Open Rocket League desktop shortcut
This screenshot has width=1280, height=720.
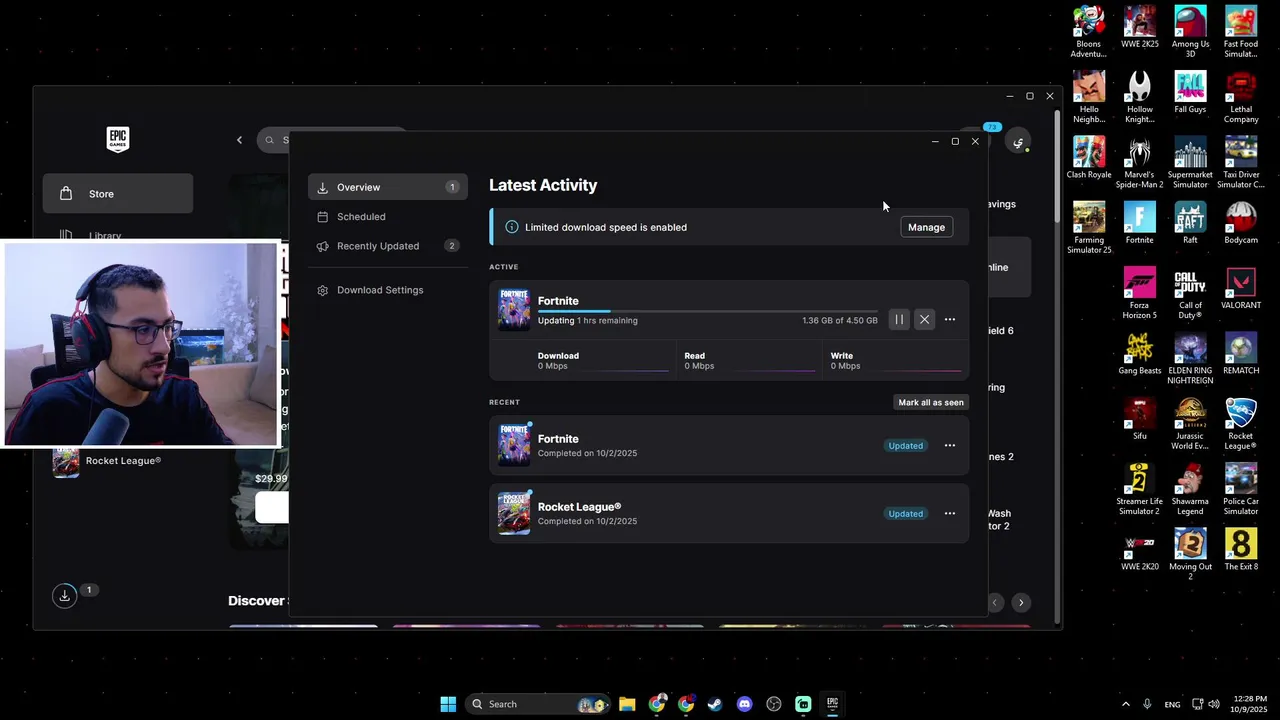click(1241, 423)
